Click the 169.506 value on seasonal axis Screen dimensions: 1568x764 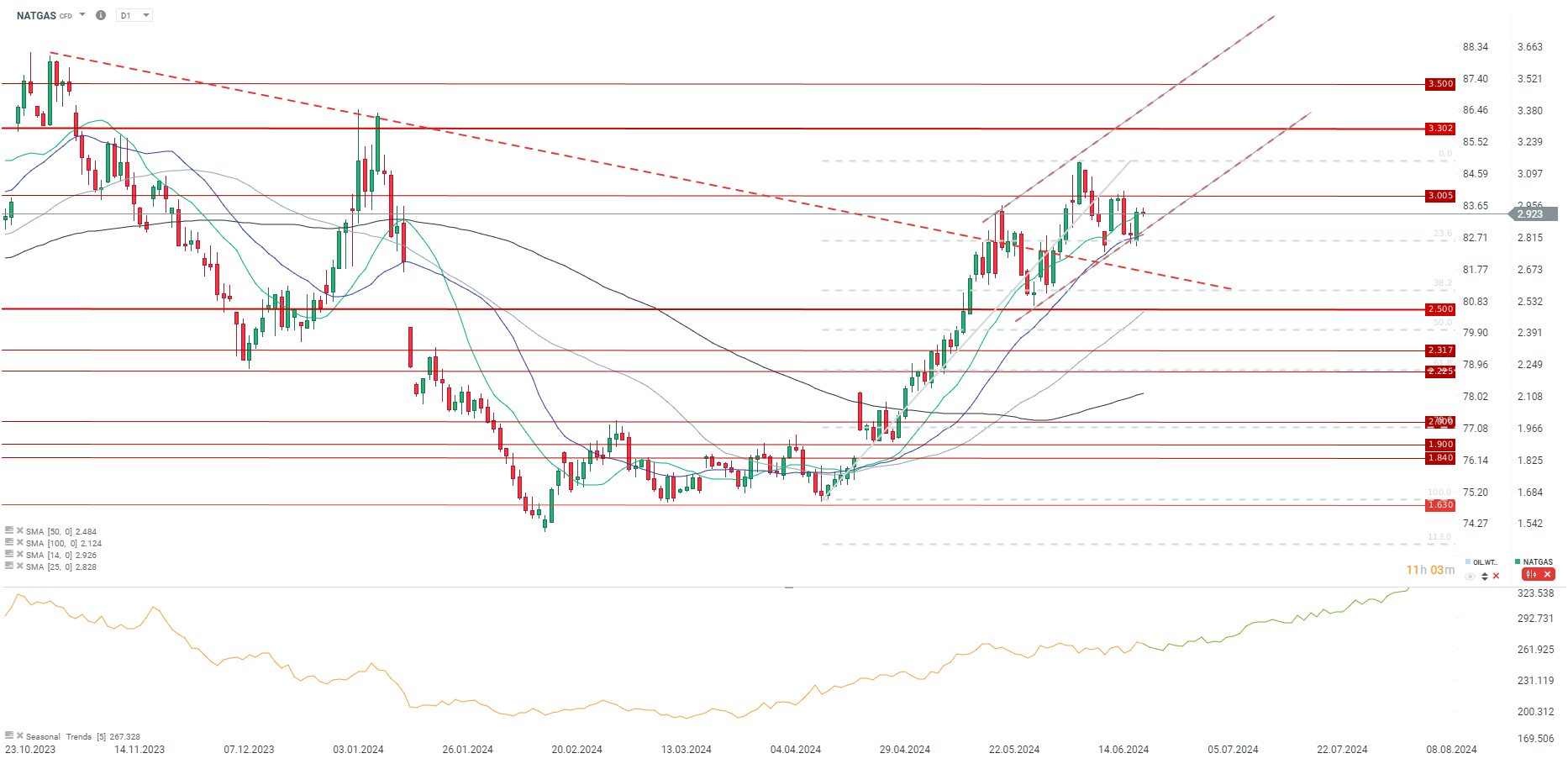1536,739
